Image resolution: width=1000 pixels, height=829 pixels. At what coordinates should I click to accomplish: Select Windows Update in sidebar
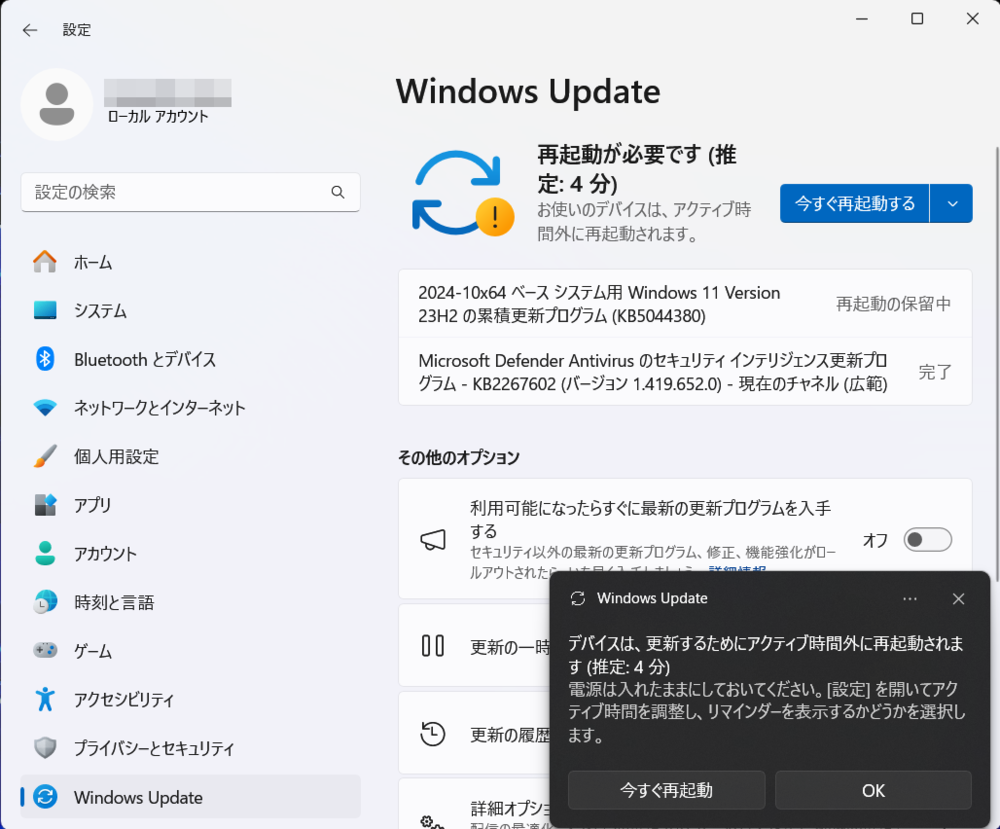tap(190, 796)
